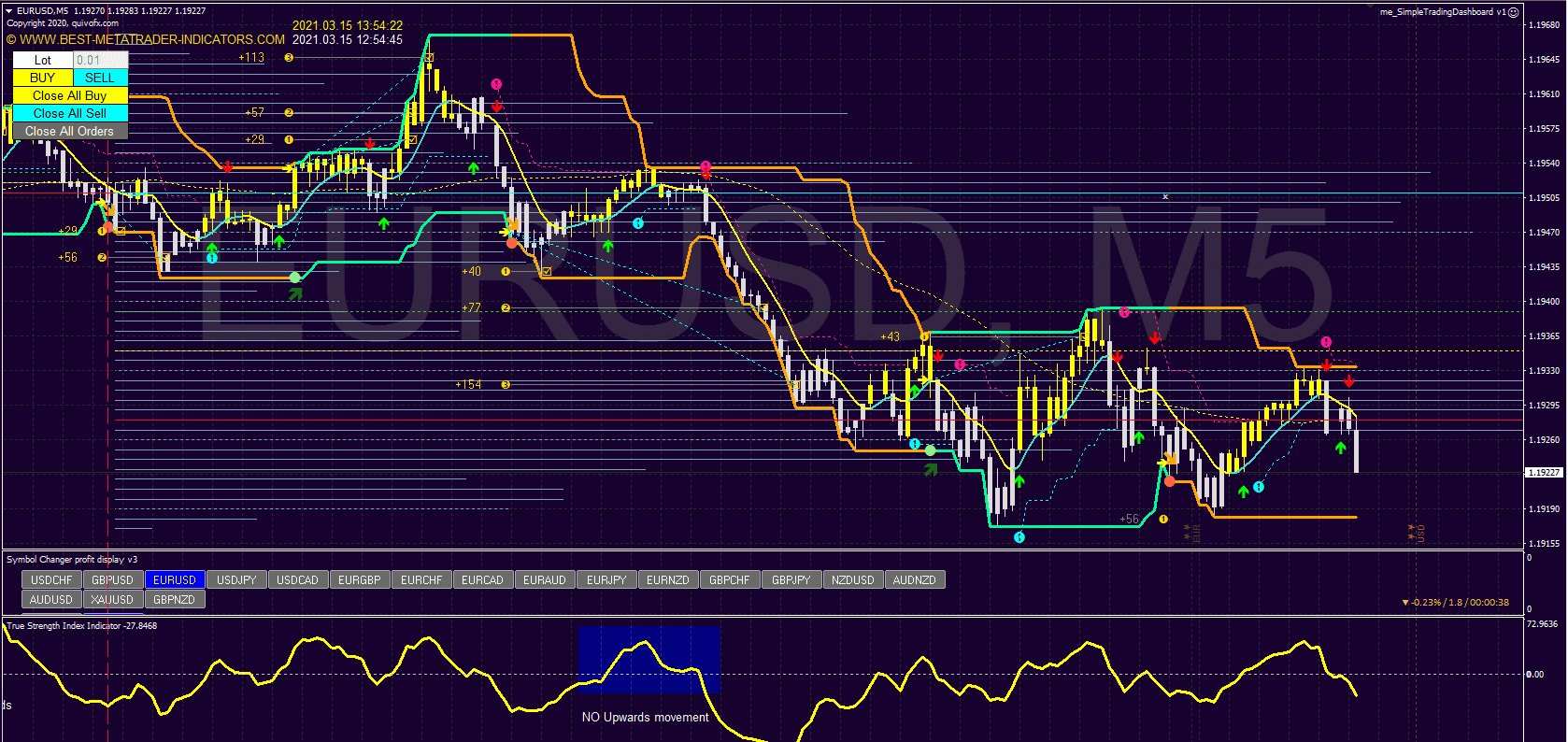Click the numbered circle 1 next to +43

tap(924, 337)
